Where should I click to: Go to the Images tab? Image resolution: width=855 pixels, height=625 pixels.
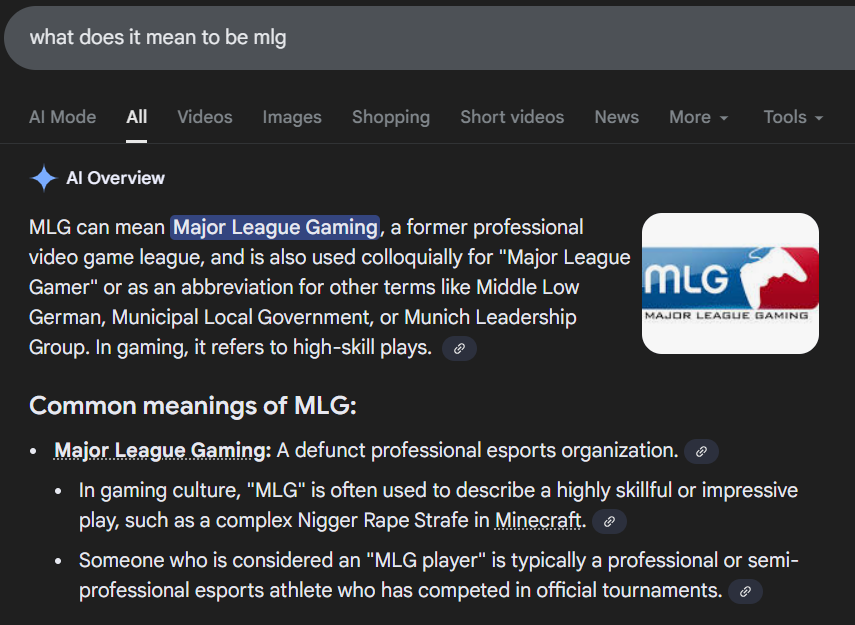292,117
